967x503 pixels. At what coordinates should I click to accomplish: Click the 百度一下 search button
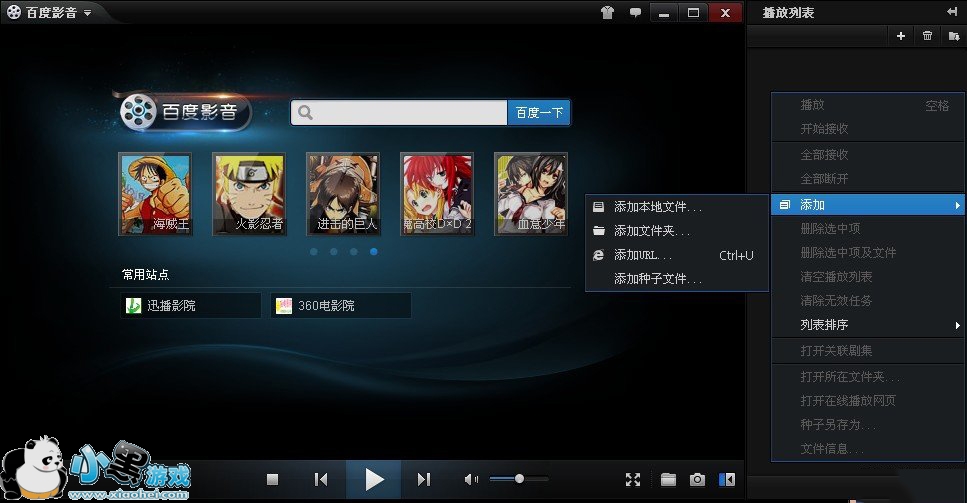click(539, 113)
